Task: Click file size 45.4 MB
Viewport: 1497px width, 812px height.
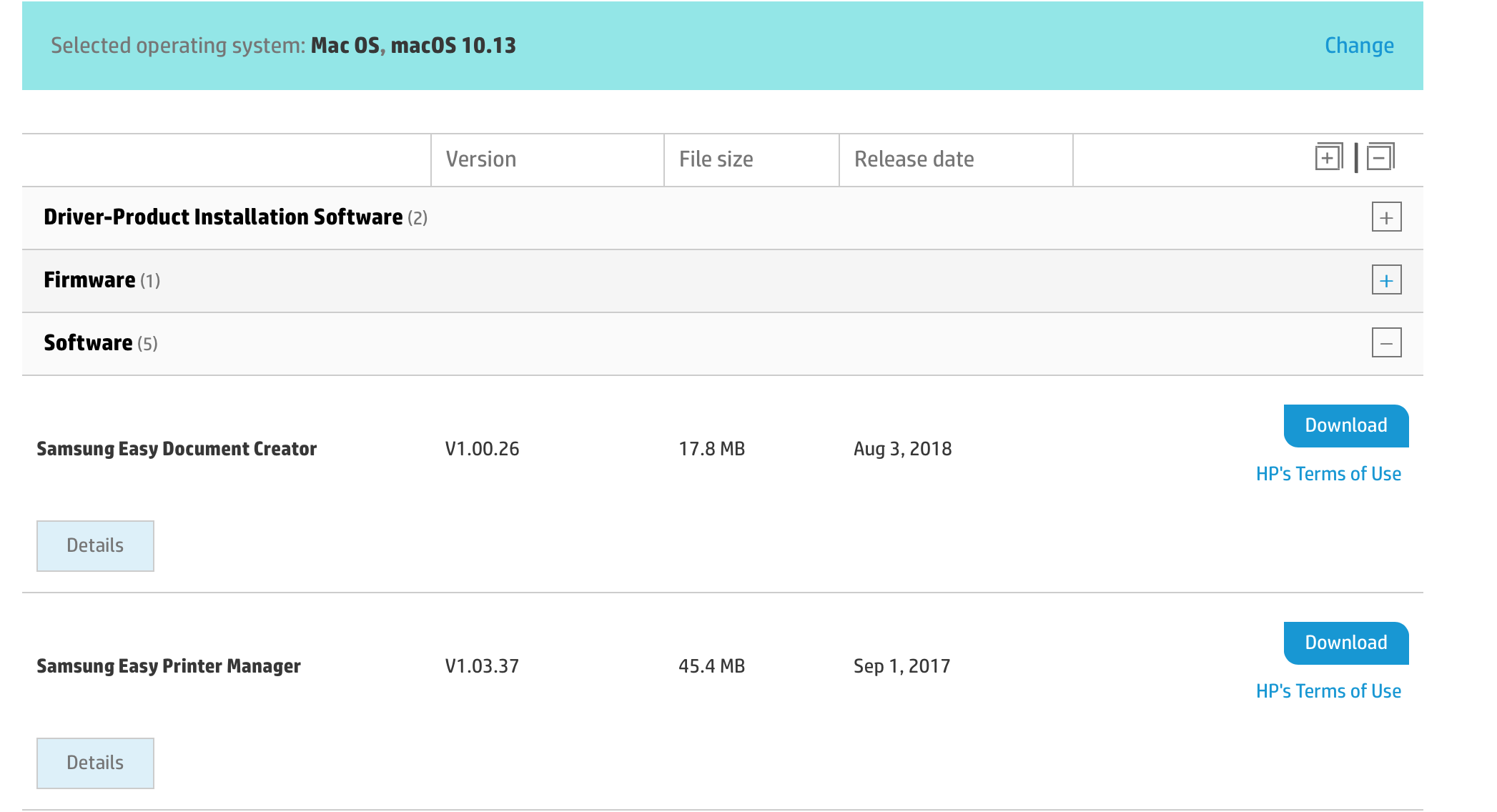Action: pos(711,666)
